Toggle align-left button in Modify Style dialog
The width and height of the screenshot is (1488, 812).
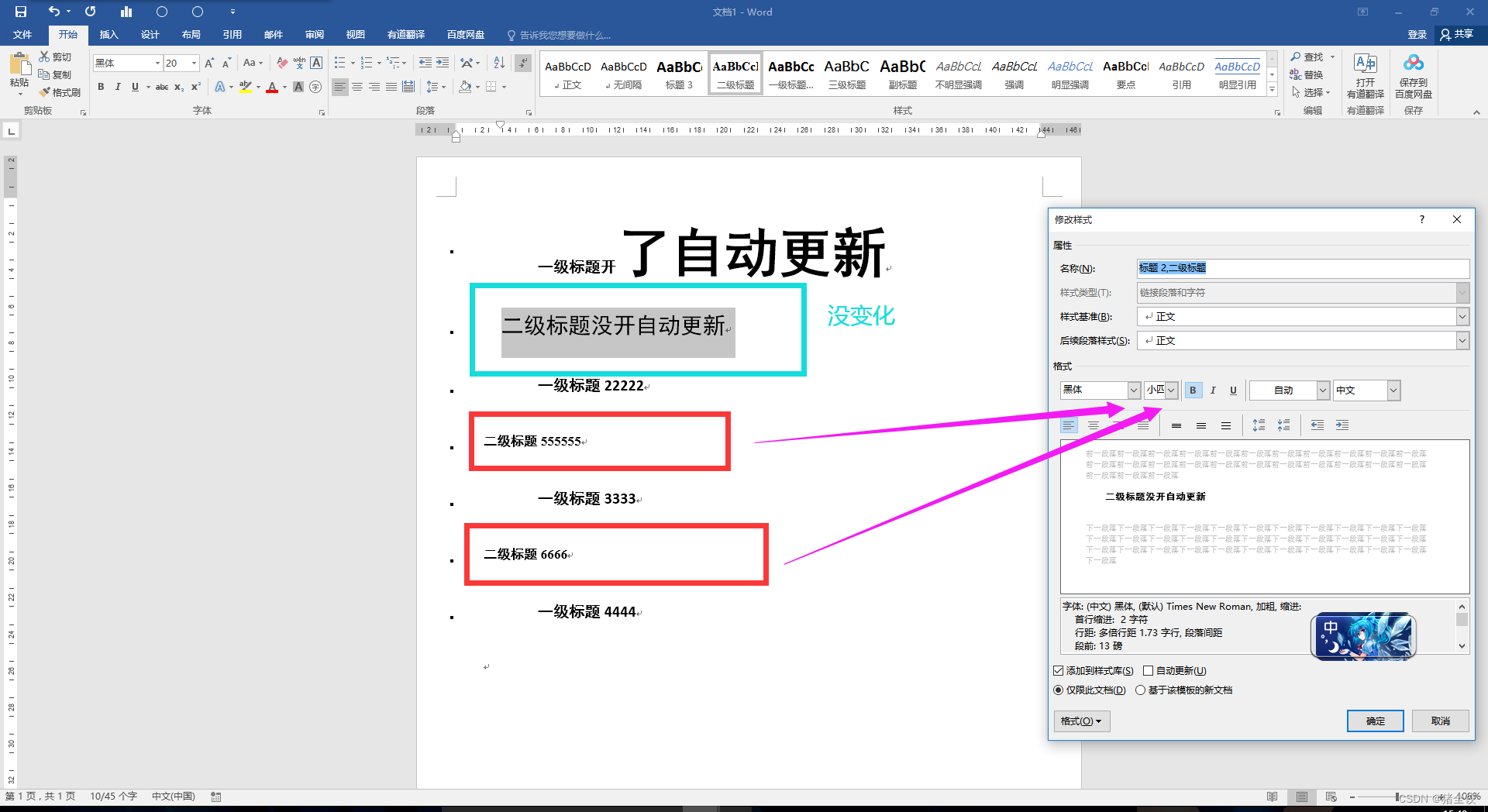coord(1068,425)
